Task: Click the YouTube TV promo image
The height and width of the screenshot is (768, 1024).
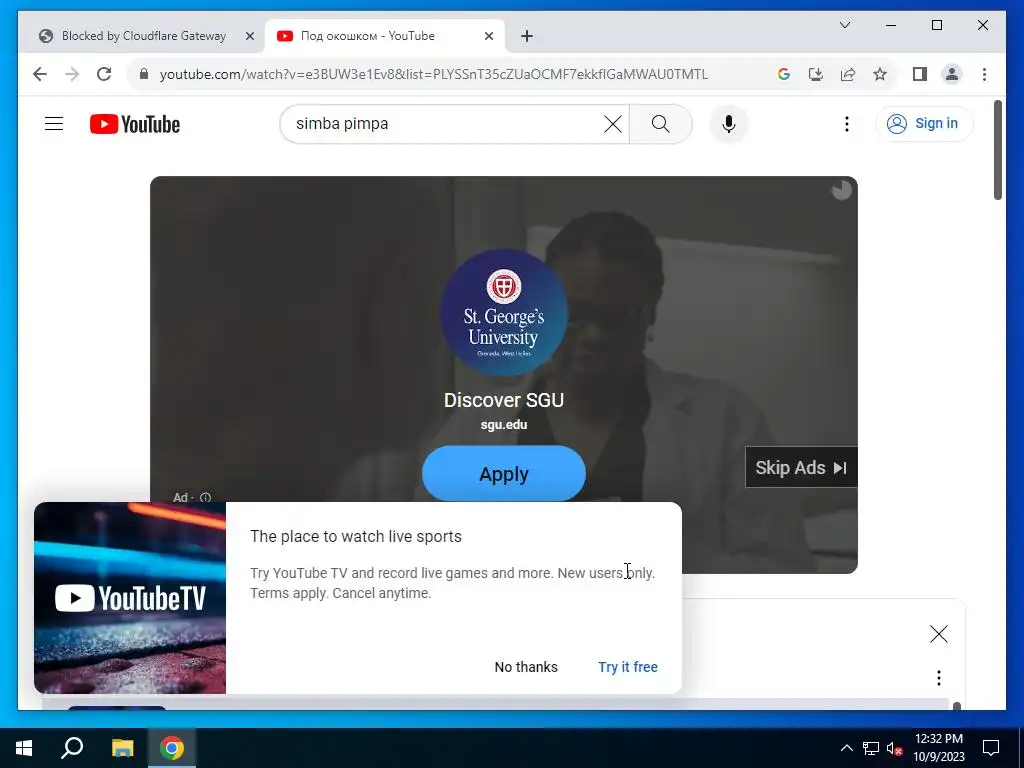Action: click(x=130, y=598)
